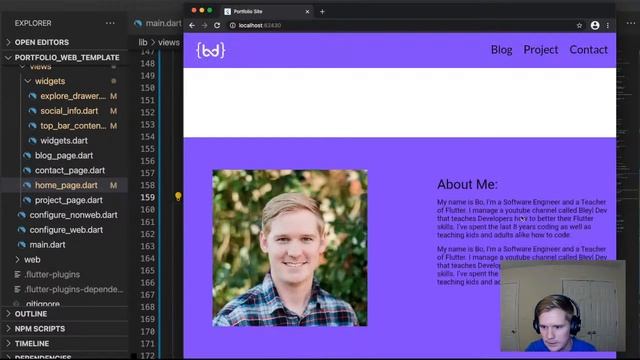Viewport: 640px width, 360px height.
Task: Click the Dart icon of widgets.dart
Action: point(32,141)
